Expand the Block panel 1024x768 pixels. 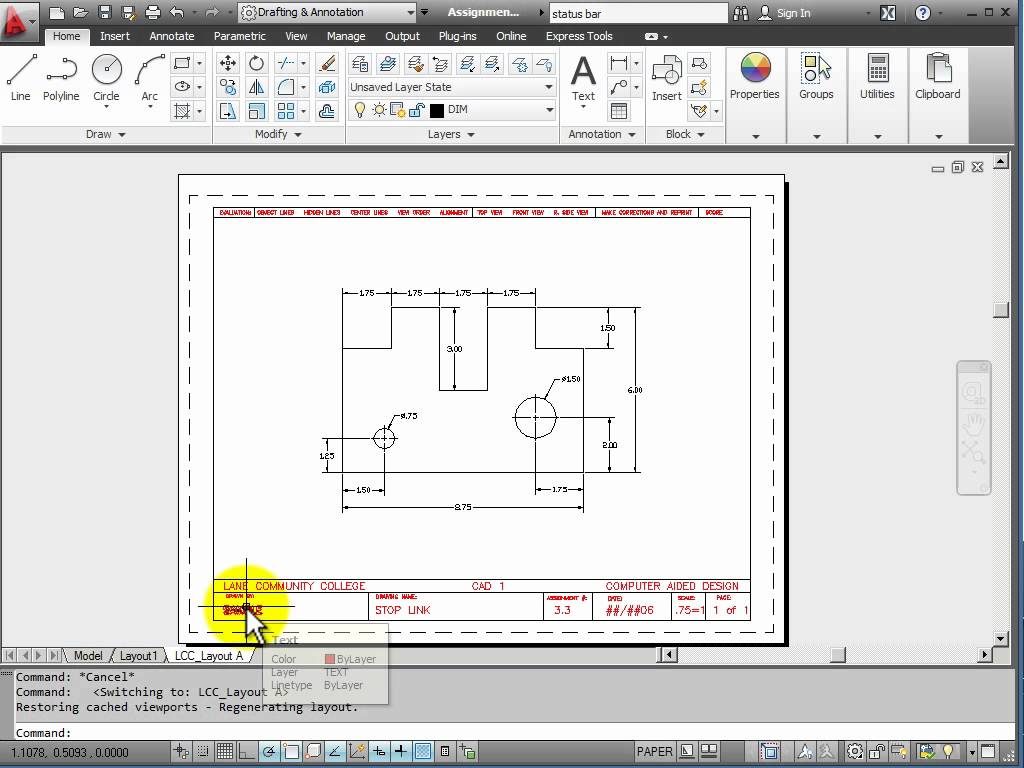click(685, 134)
